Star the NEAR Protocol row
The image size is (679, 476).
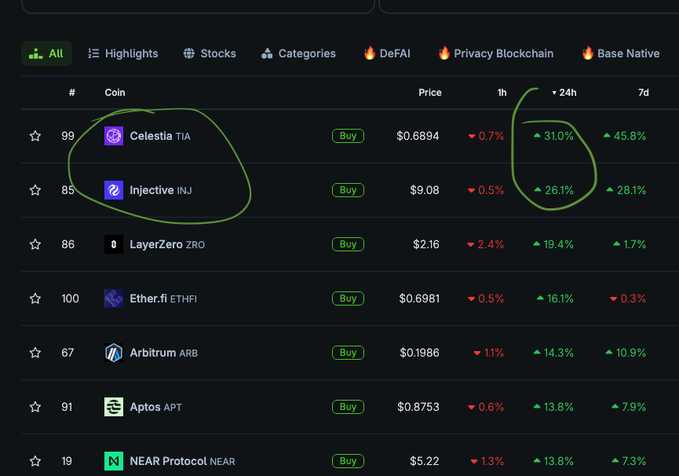point(35,461)
